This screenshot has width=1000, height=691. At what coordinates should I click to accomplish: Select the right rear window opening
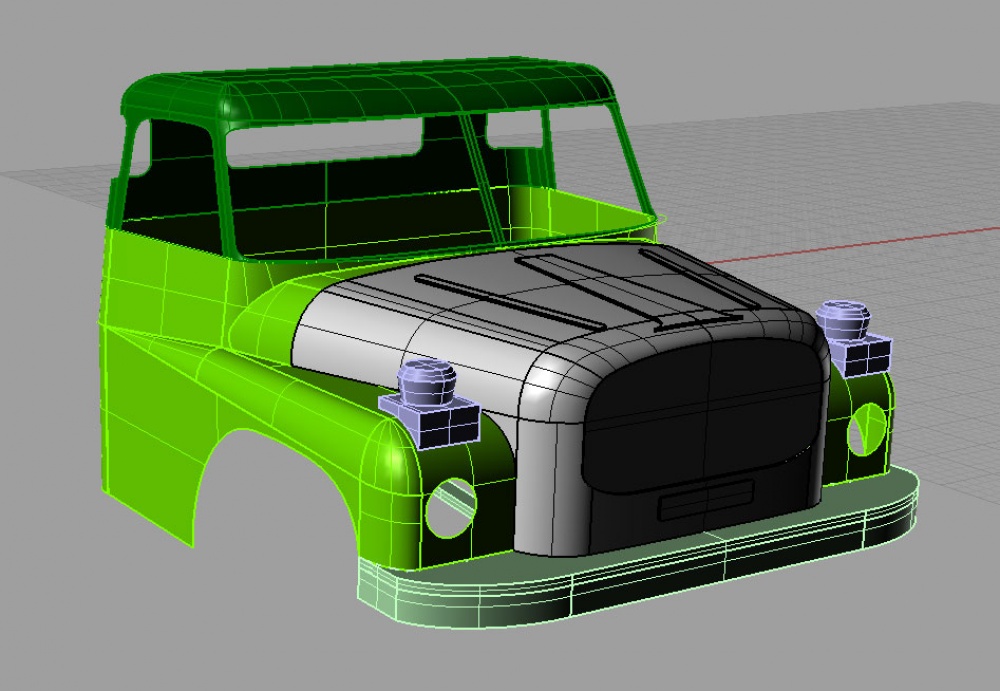[x=514, y=130]
